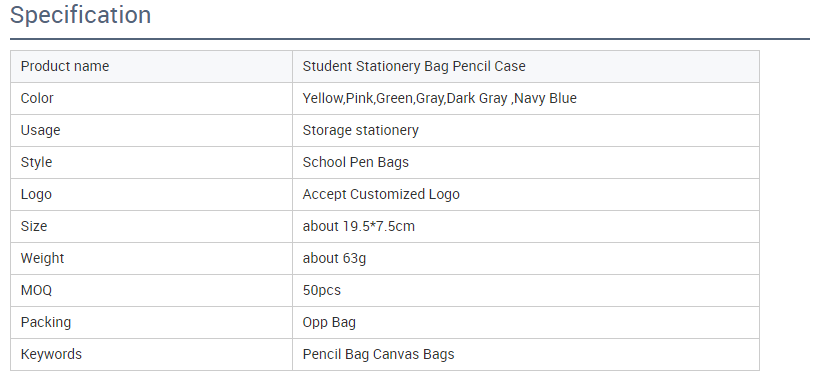Select the Product name label cell

click(x=151, y=66)
